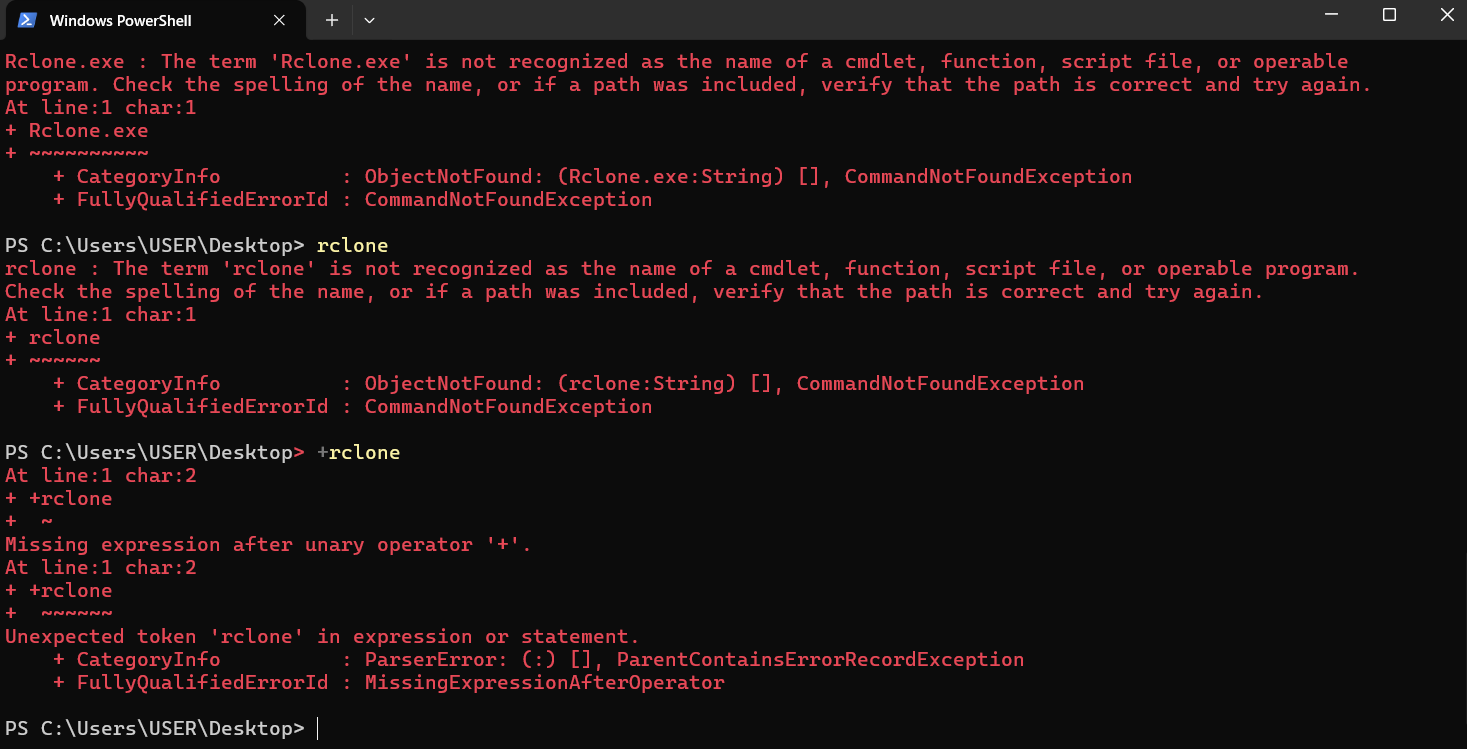Close the PowerShell window
Viewport: 1467px width, 749px height.
(1446, 15)
